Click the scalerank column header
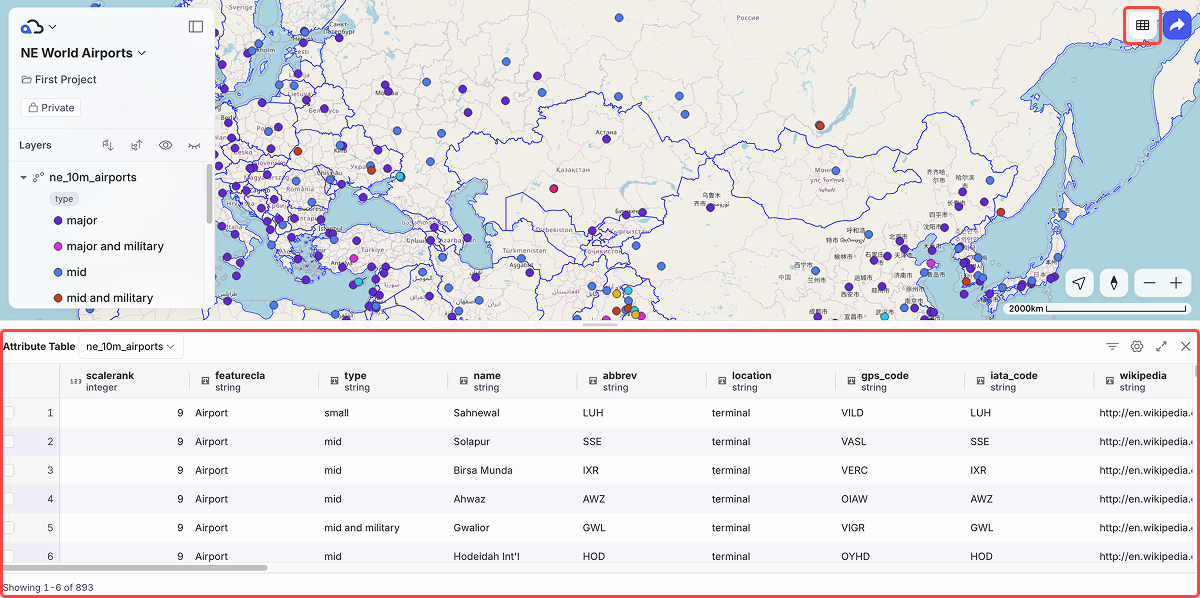Viewport: 1200px width, 598px height. pos(125,381)
